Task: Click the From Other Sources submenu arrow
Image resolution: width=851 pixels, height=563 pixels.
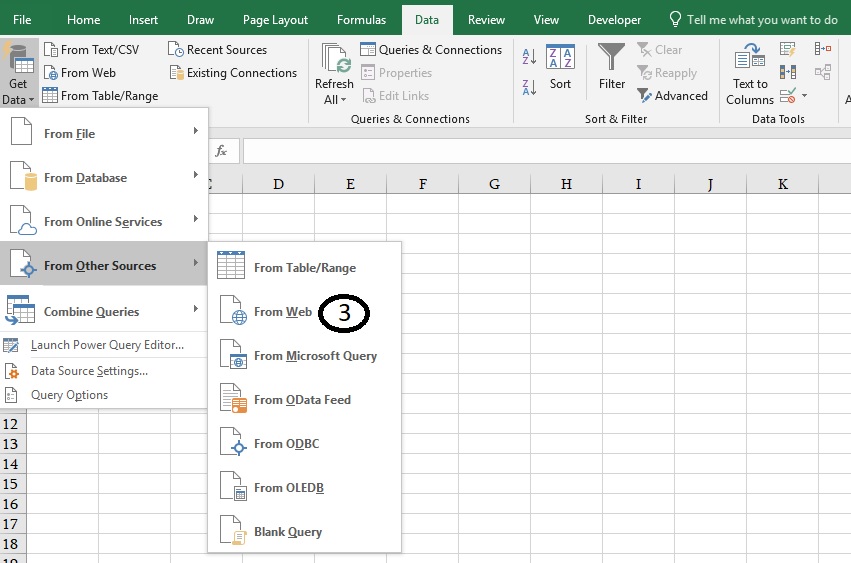Action: click(x=196, y=263)
